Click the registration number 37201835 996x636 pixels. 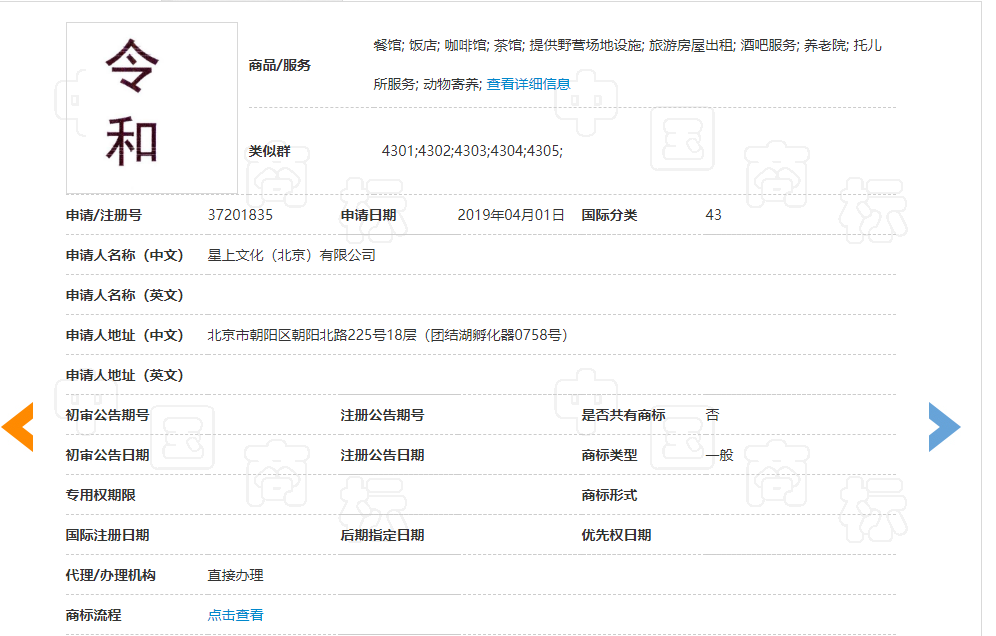(x=240, y=215)
